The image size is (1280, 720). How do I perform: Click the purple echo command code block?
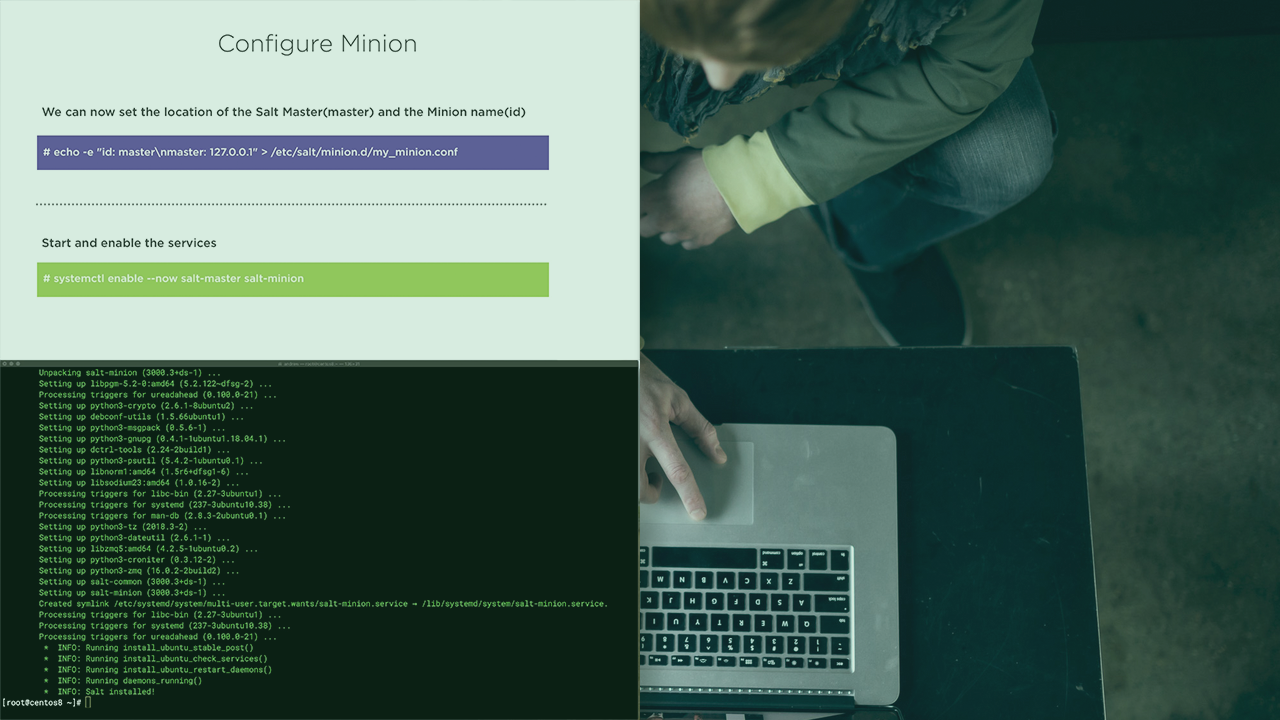click(x=292, y=153)
